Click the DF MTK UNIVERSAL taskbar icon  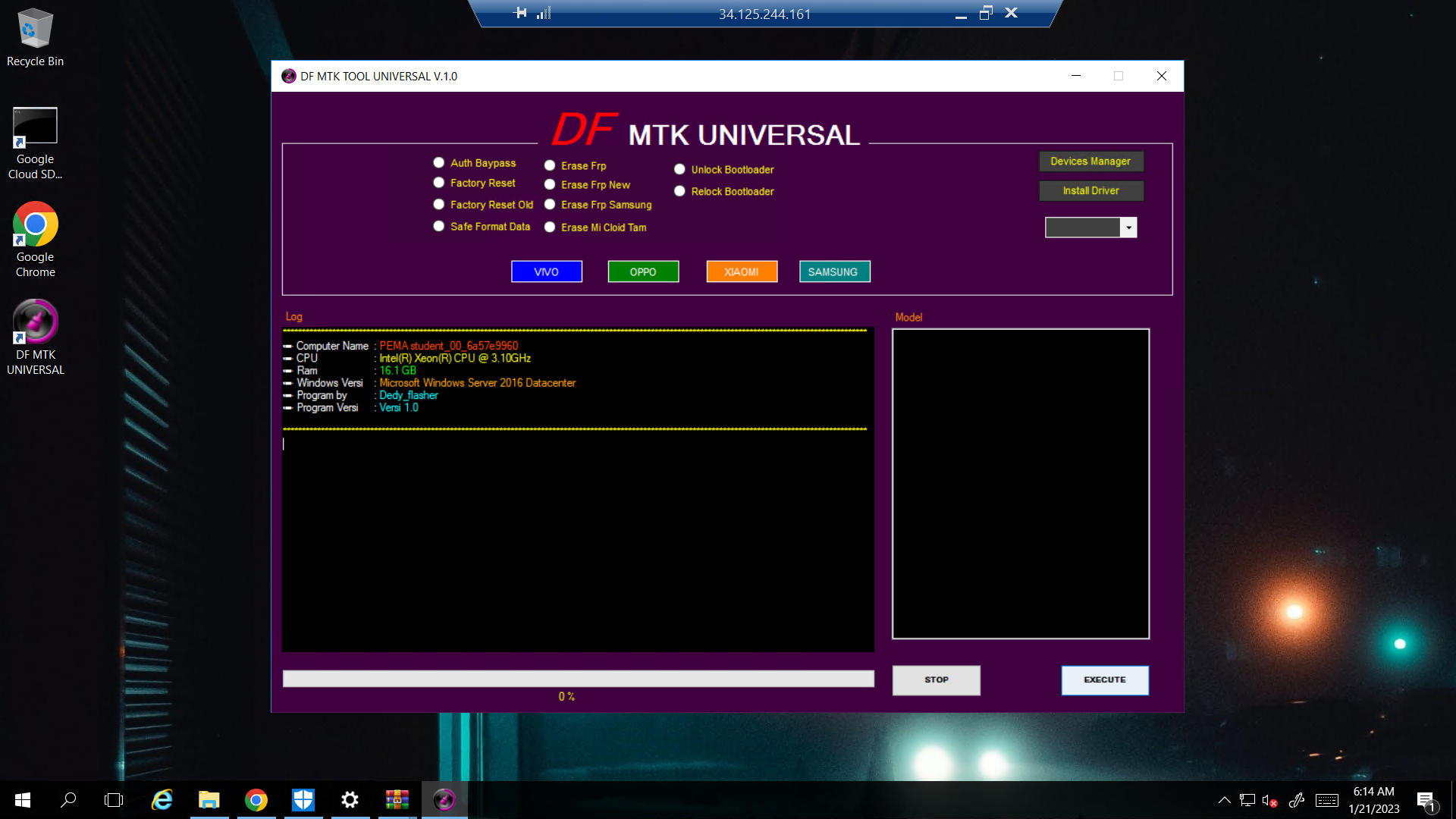pyautogui.click(x=444, y=799)
